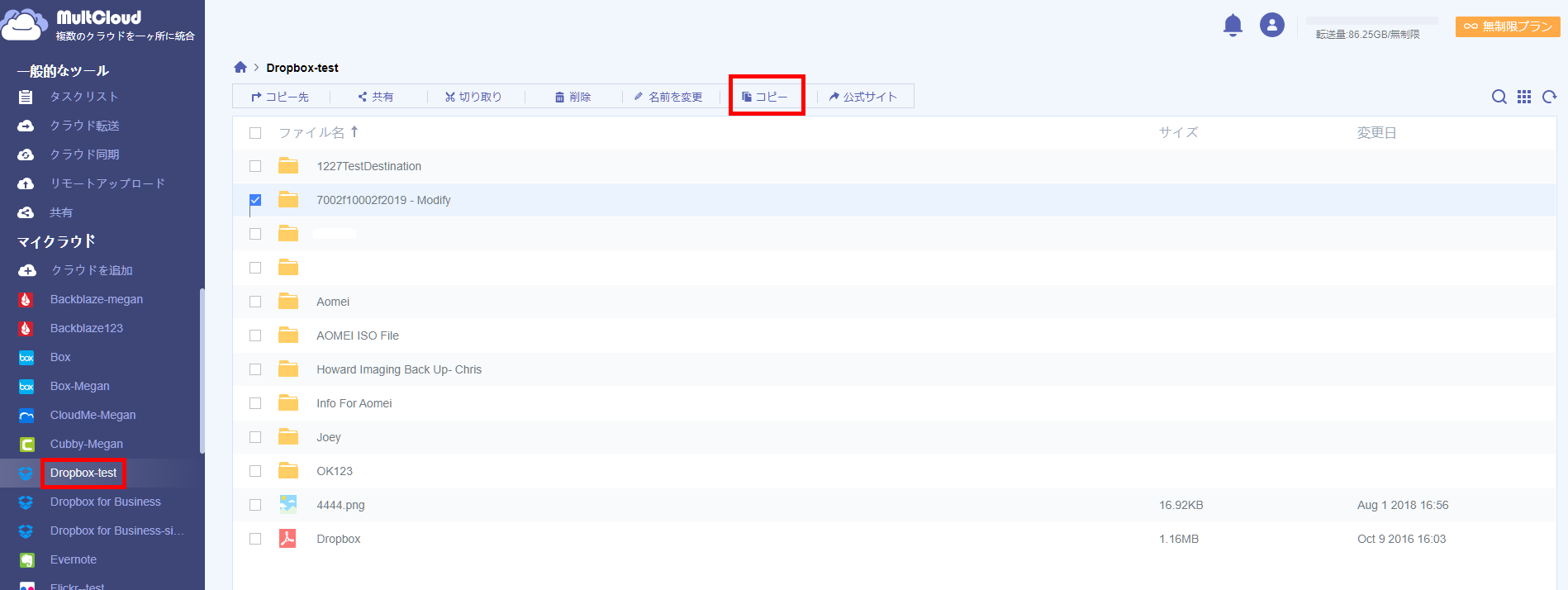The image size is (1568, 590).
Task: Click the コピー copy toolbar button
Action: point(765,97)
